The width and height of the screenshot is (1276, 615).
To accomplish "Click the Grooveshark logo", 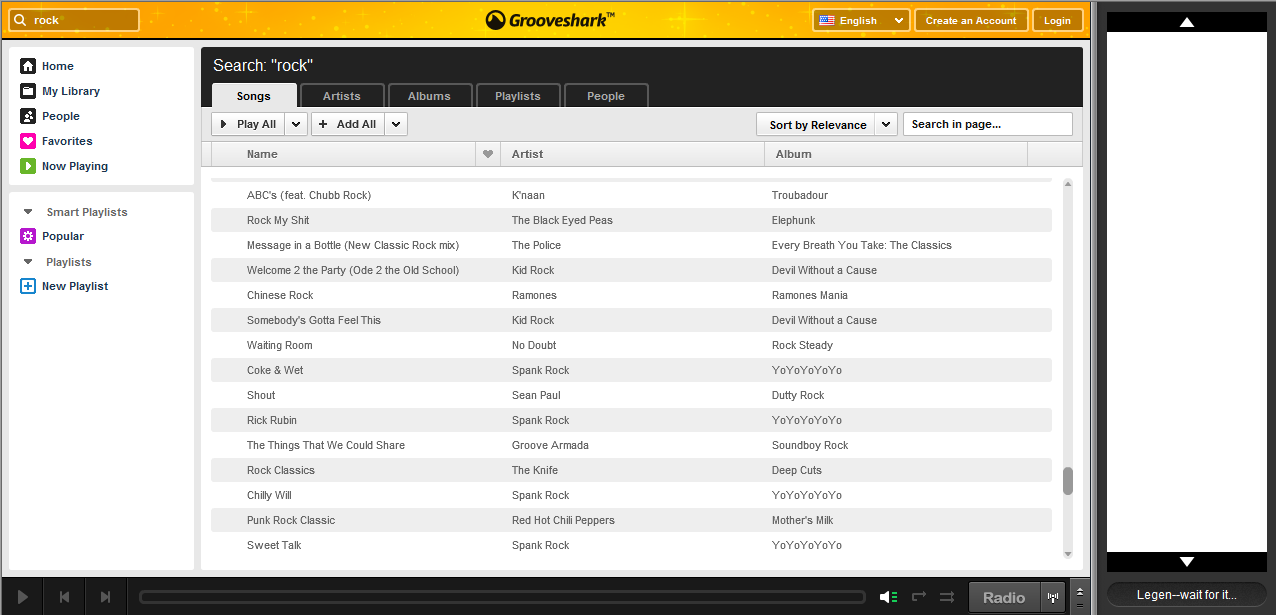I will coord(550,20).
